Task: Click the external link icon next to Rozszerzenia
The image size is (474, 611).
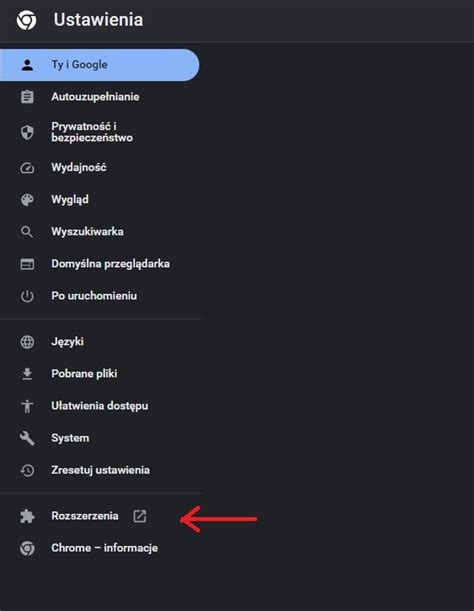Action: click(140, 516)
